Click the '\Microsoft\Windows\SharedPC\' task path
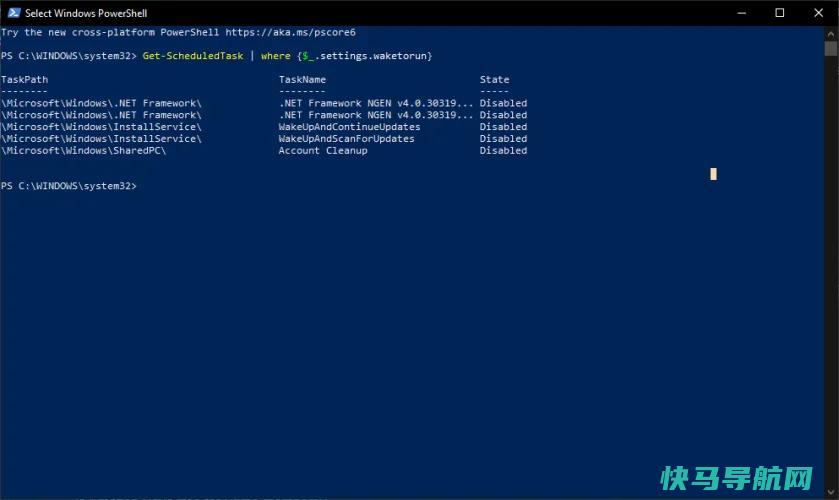This screenshot has width=839, height=500. click(x=83, y=150)
